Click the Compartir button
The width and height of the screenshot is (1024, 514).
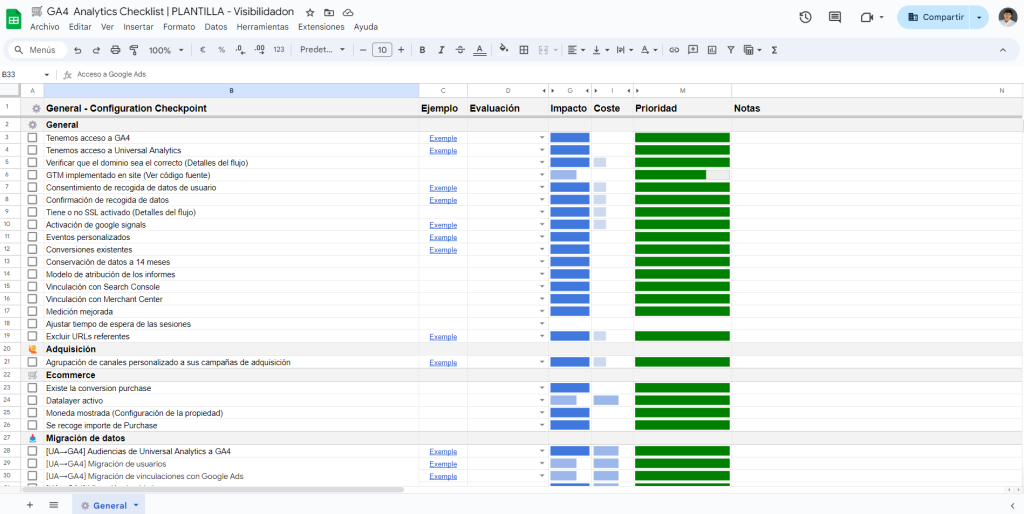click(934, 17)
